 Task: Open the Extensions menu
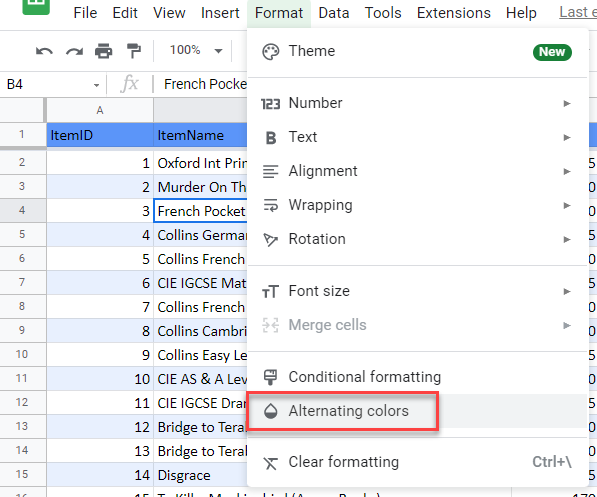point(454,13)
